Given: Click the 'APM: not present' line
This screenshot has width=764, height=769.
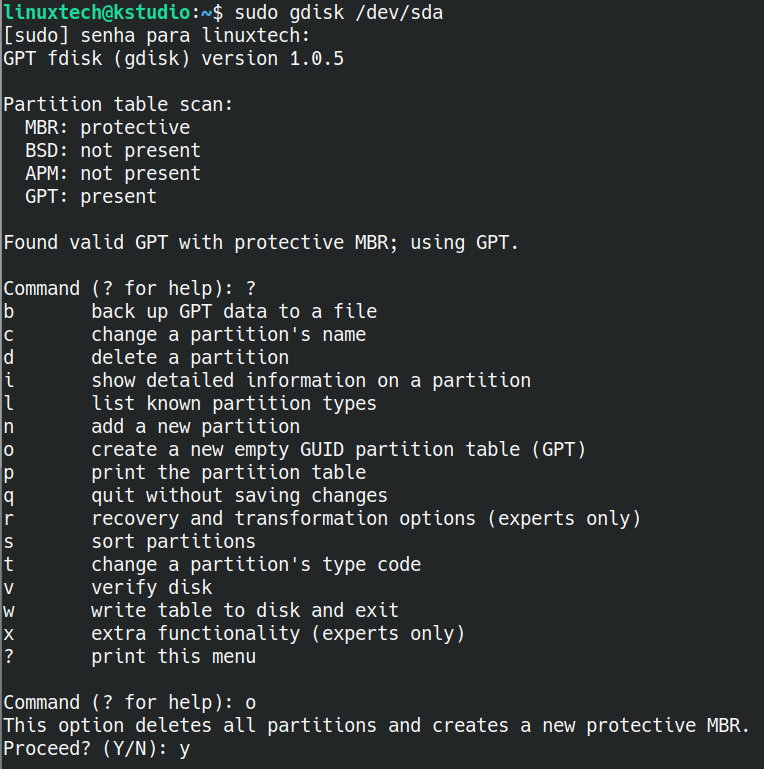Looking at the screenshot, I should pos(113,174).
